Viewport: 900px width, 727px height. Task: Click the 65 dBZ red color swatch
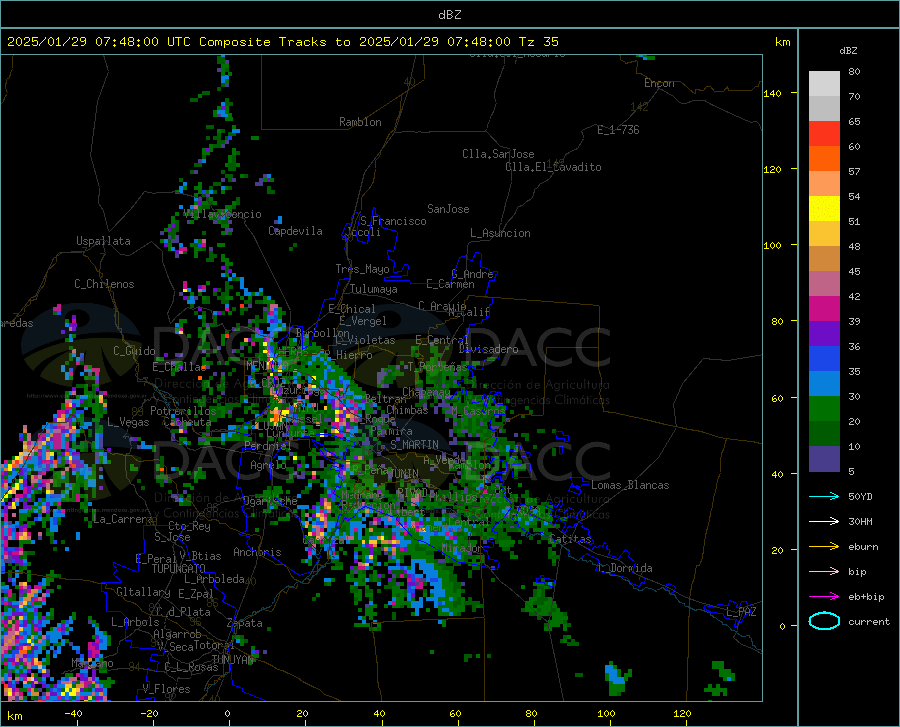coord(824,133)
